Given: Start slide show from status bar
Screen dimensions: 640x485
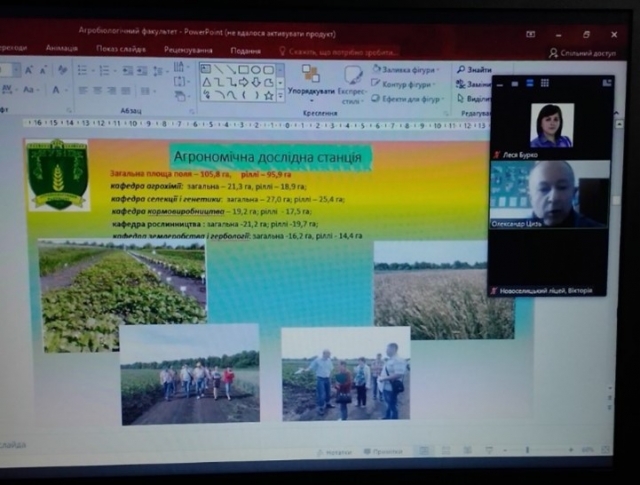Looking at the screenshot, I should [x=489, y=450].
